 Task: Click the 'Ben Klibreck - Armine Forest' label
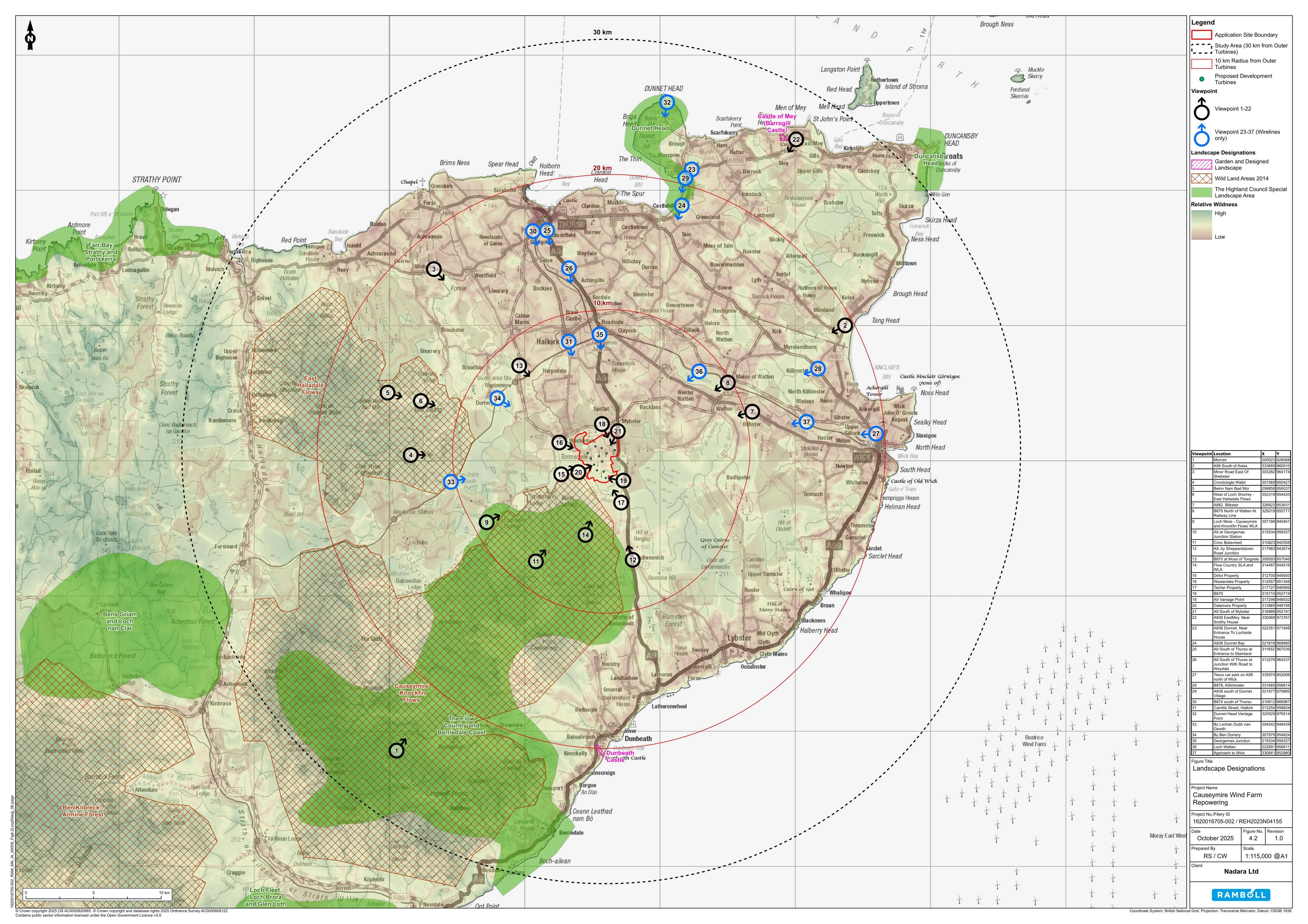tap(83, 811)
